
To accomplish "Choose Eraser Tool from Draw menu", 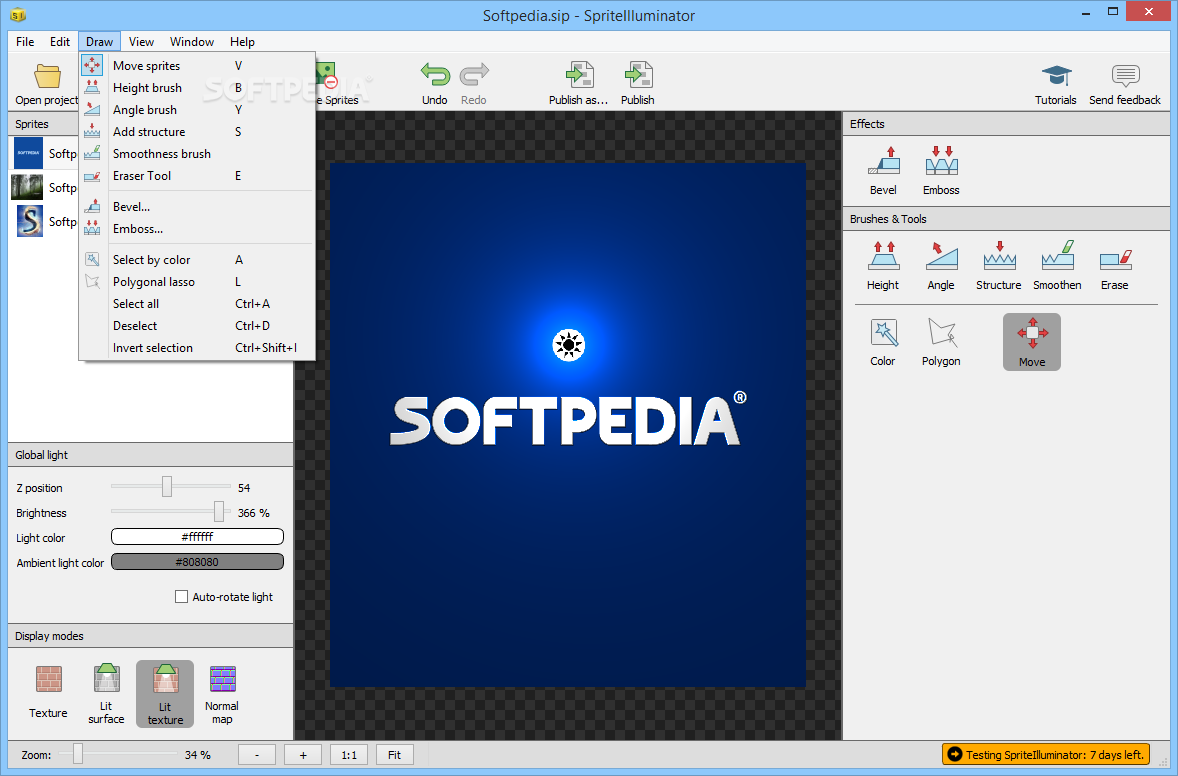I will (197, 176).
